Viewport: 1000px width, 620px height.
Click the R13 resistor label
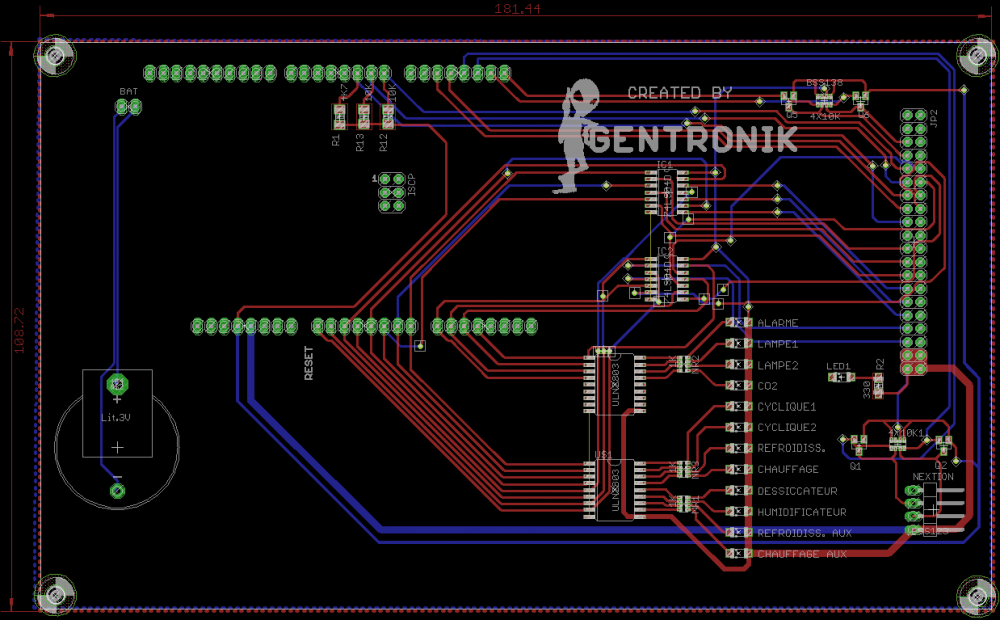[x=360, y=142]
